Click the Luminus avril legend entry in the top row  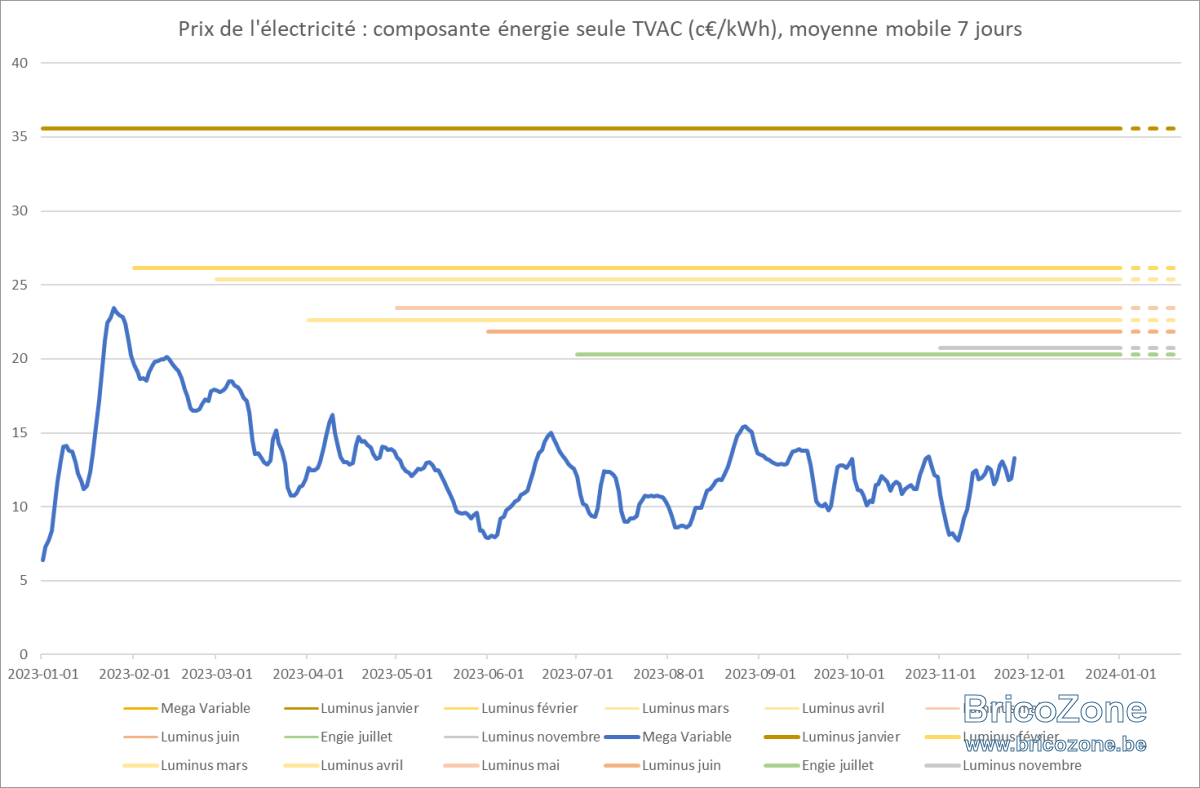pyautogui.click(x=824, y=708)
